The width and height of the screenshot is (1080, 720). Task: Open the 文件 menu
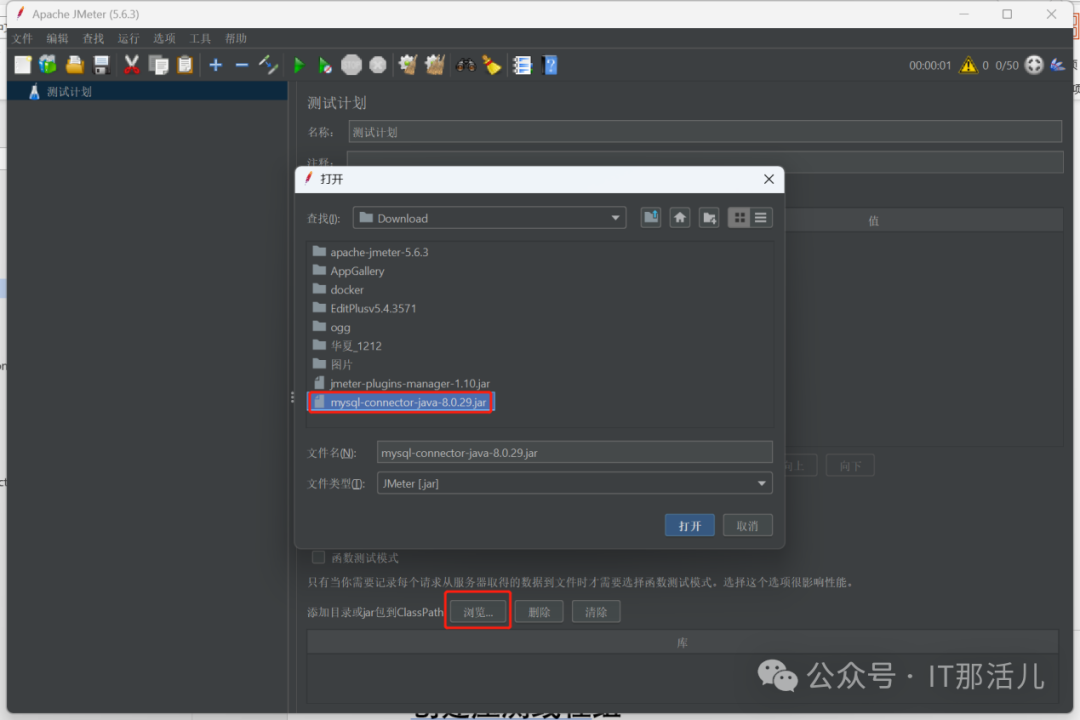click(x=23, y=39)
